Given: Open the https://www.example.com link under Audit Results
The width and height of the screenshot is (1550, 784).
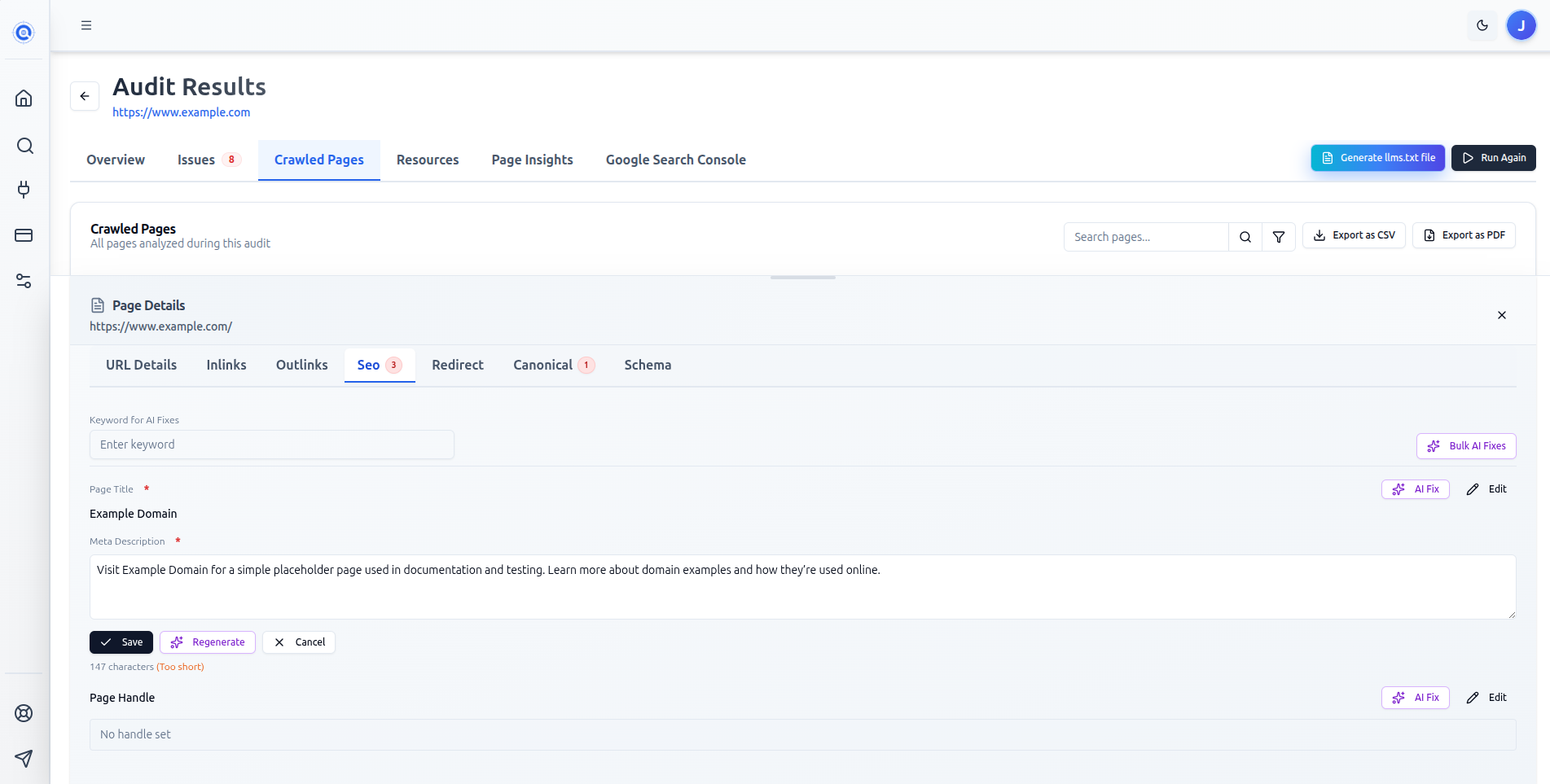Looking at the screenshot, I should (x=181, y=112).
